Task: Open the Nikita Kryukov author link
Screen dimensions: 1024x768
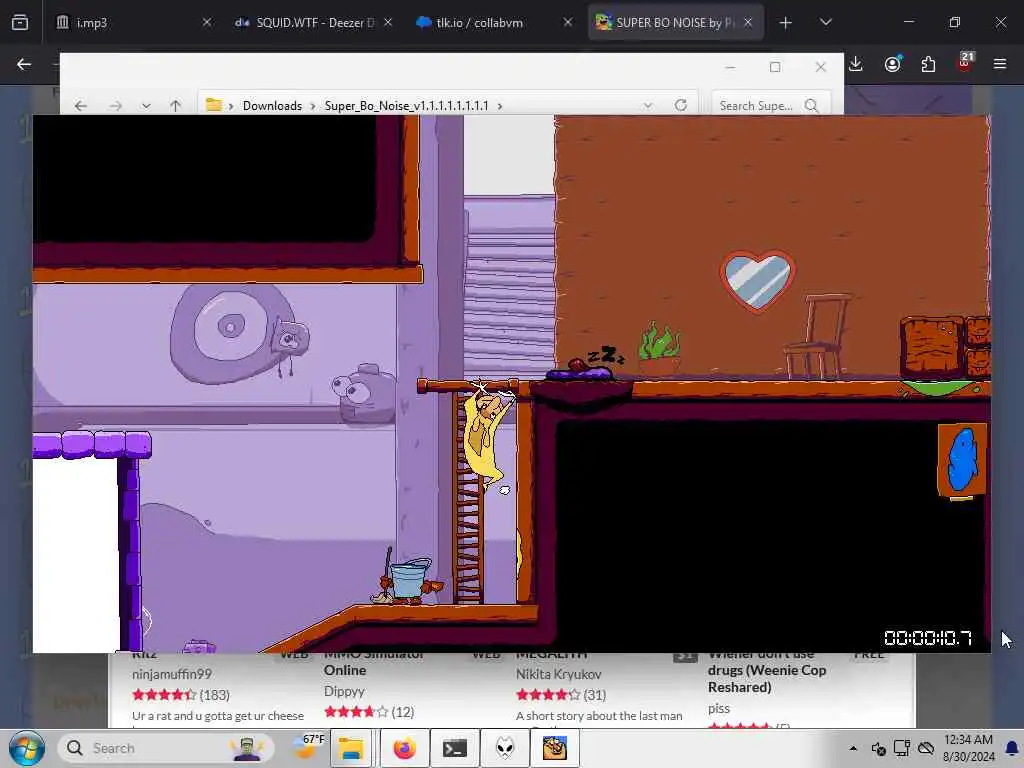Action: click(559, 674)
